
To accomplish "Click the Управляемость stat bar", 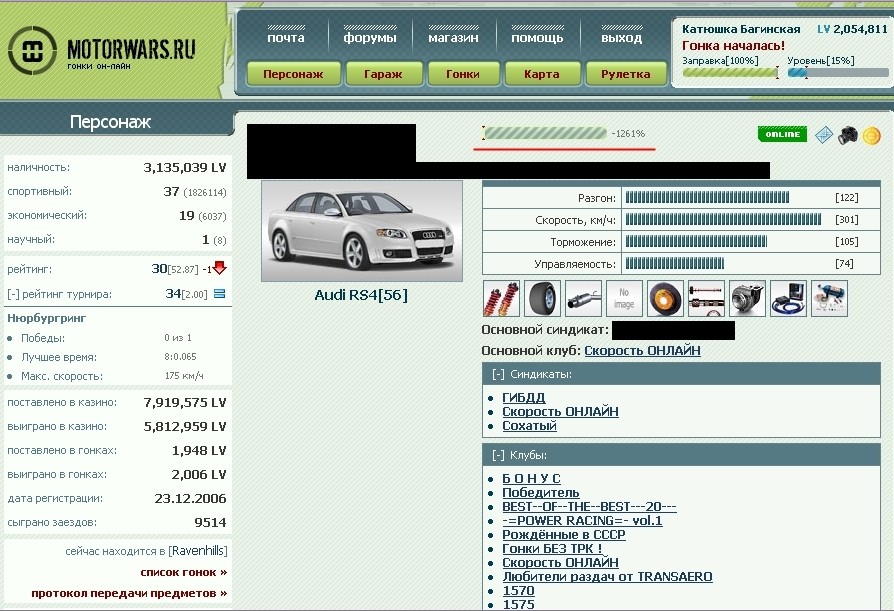I will coord(674,263).
